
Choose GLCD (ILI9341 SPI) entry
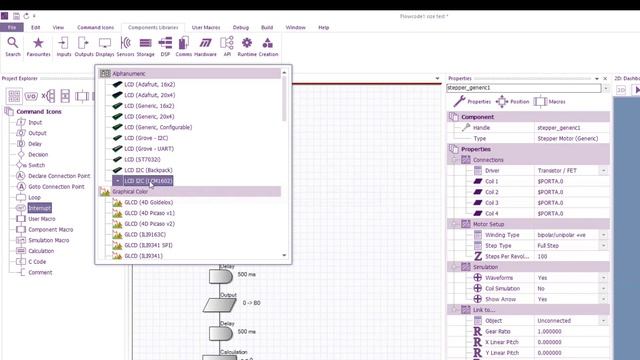coord(148,245)
